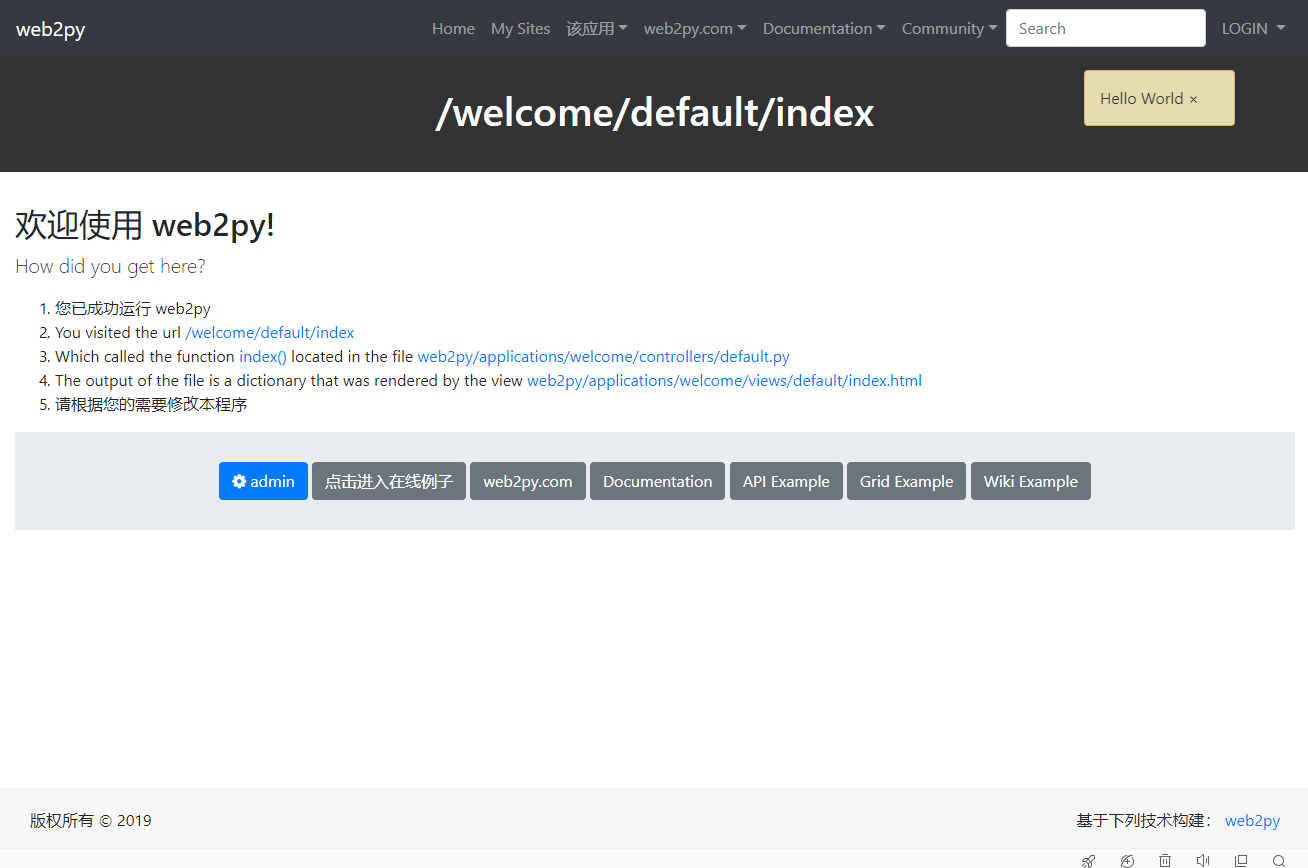Open the Grid Example button
The width and height of the screenshot is (1308, 868).
(906, 481)
